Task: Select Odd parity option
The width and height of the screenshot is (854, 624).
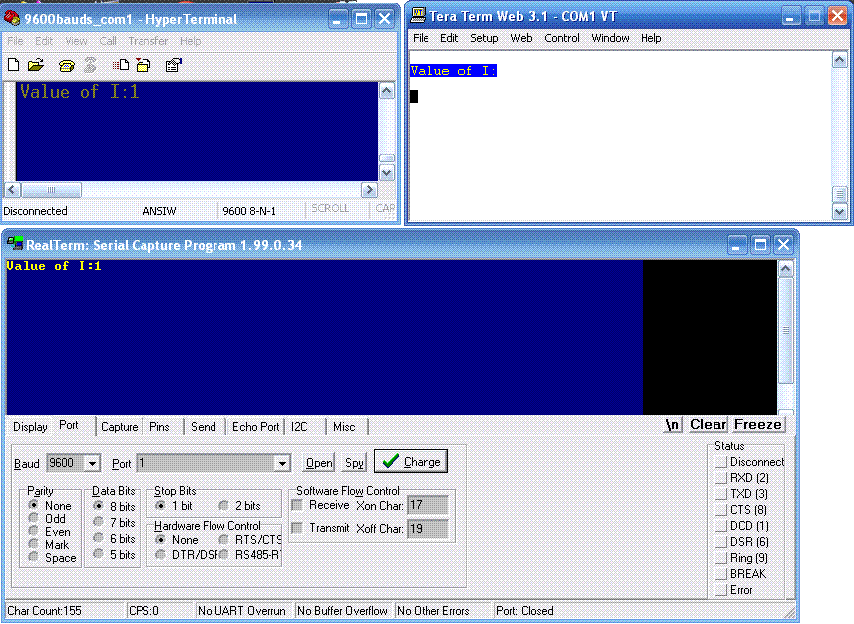Action: (34, 518)
